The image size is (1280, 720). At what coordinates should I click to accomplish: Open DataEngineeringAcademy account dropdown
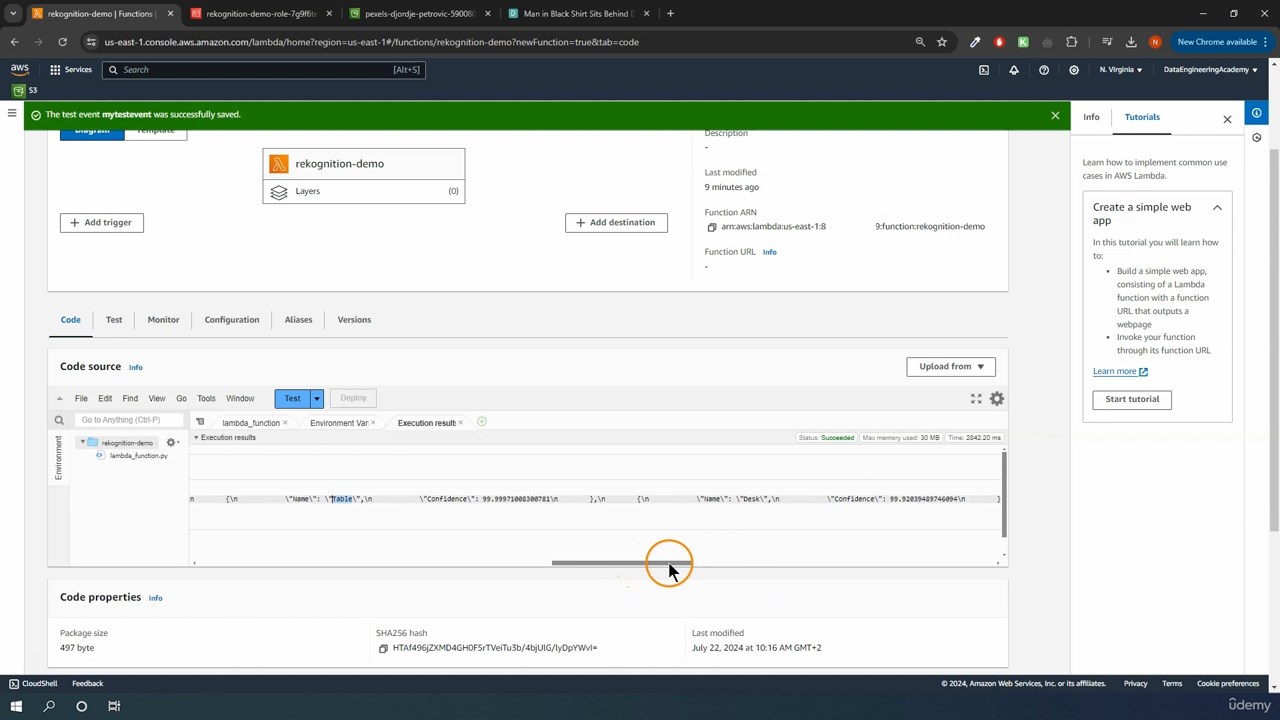coord(1210,70)
